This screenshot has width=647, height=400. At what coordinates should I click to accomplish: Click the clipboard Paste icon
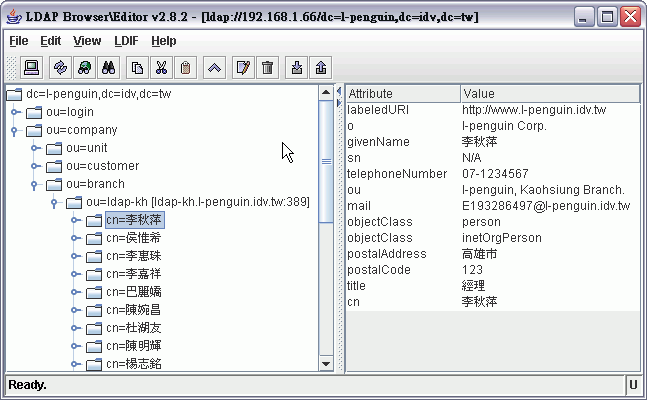click(x=185, y=68)
